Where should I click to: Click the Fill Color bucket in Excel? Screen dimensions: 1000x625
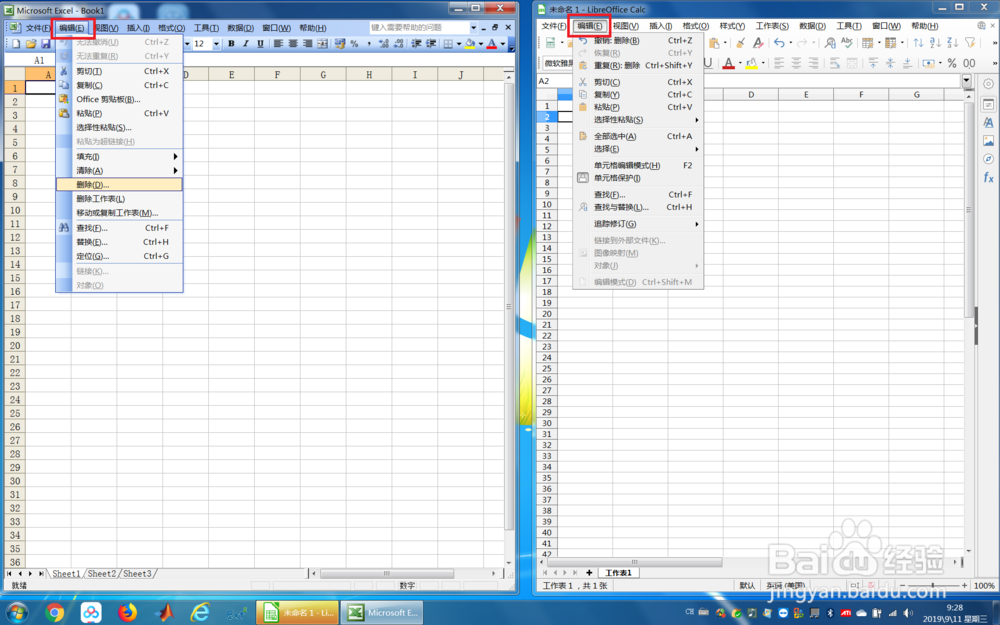(470, 44)
